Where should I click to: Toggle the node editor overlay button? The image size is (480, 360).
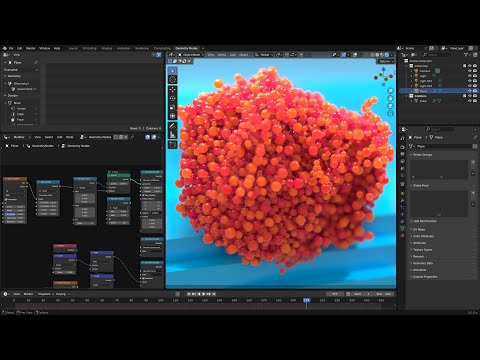(154, 137)
